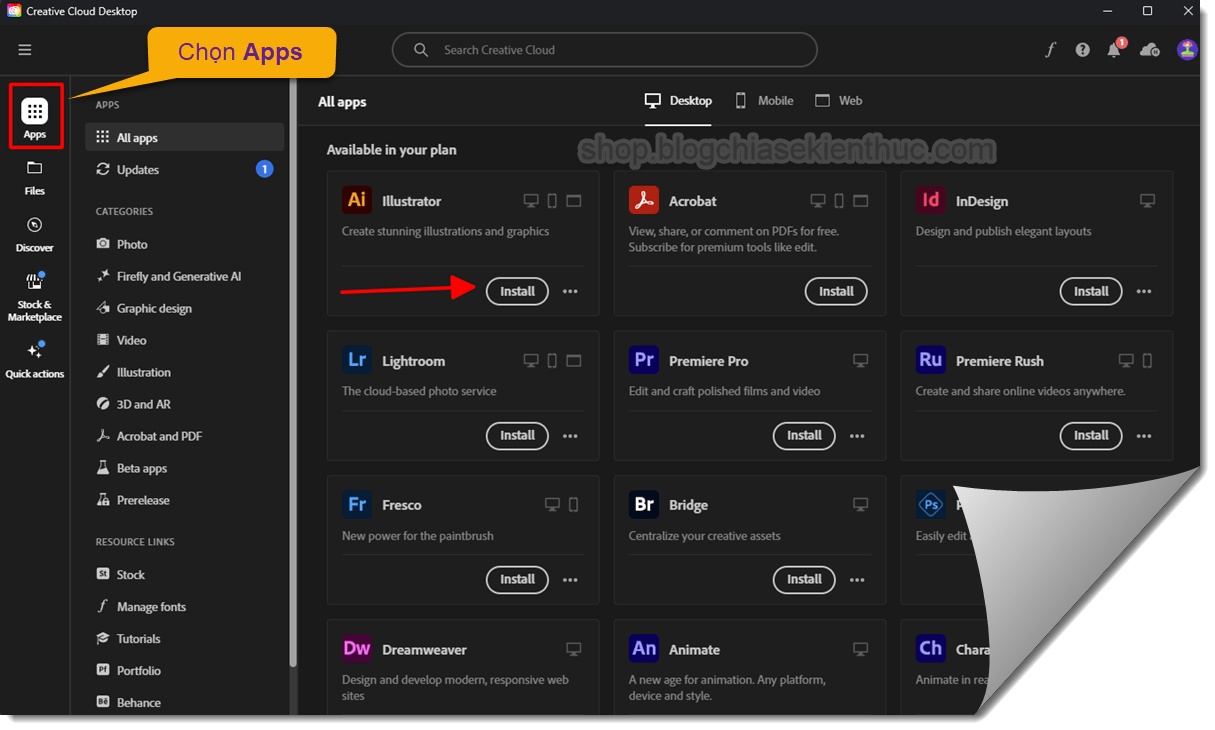Click the Animate app icon
1215x730 pixels.
tap(644, 648)
